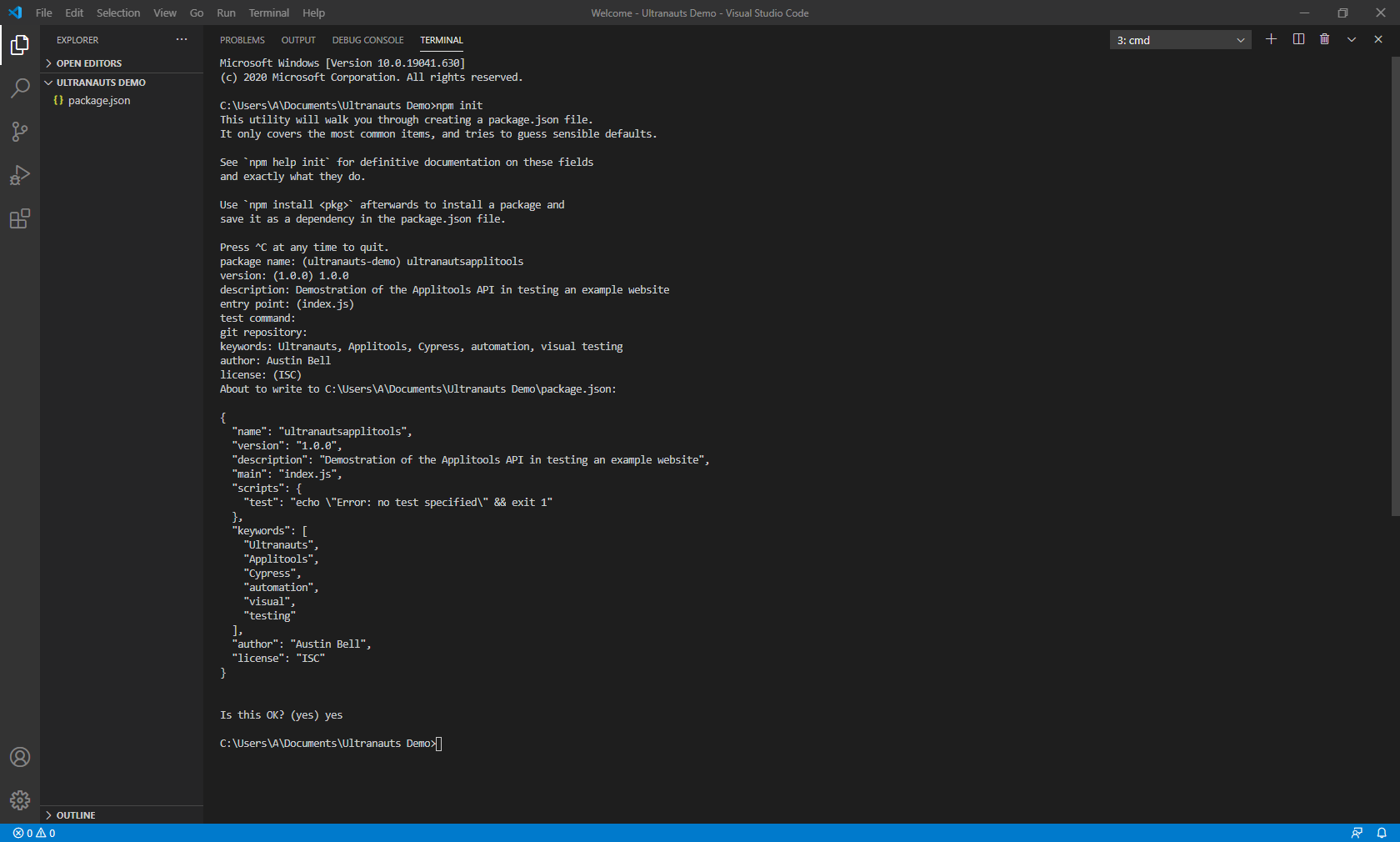Click the 'author: Austin Bell' line

pyautogui.click(x=275, y=361)
